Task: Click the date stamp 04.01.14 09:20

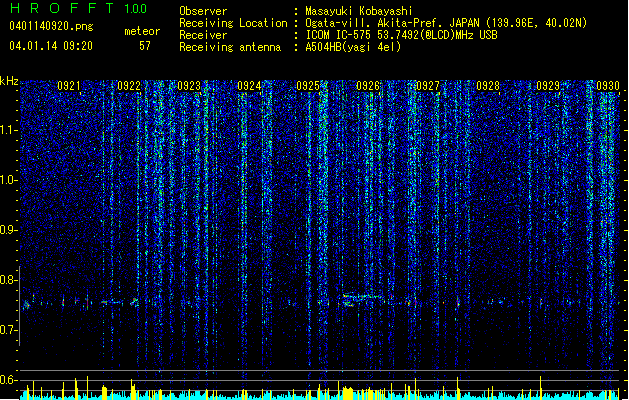Action: coord(51,46)
